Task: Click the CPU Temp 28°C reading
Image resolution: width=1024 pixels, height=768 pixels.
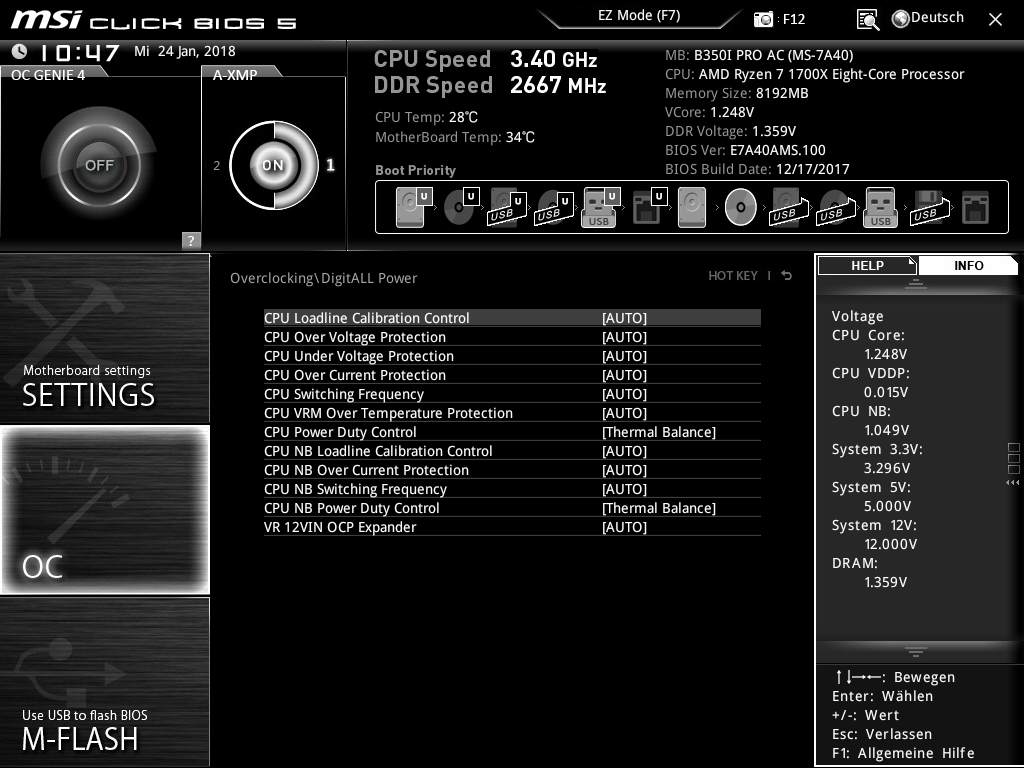Action: (x=426, y=117)
